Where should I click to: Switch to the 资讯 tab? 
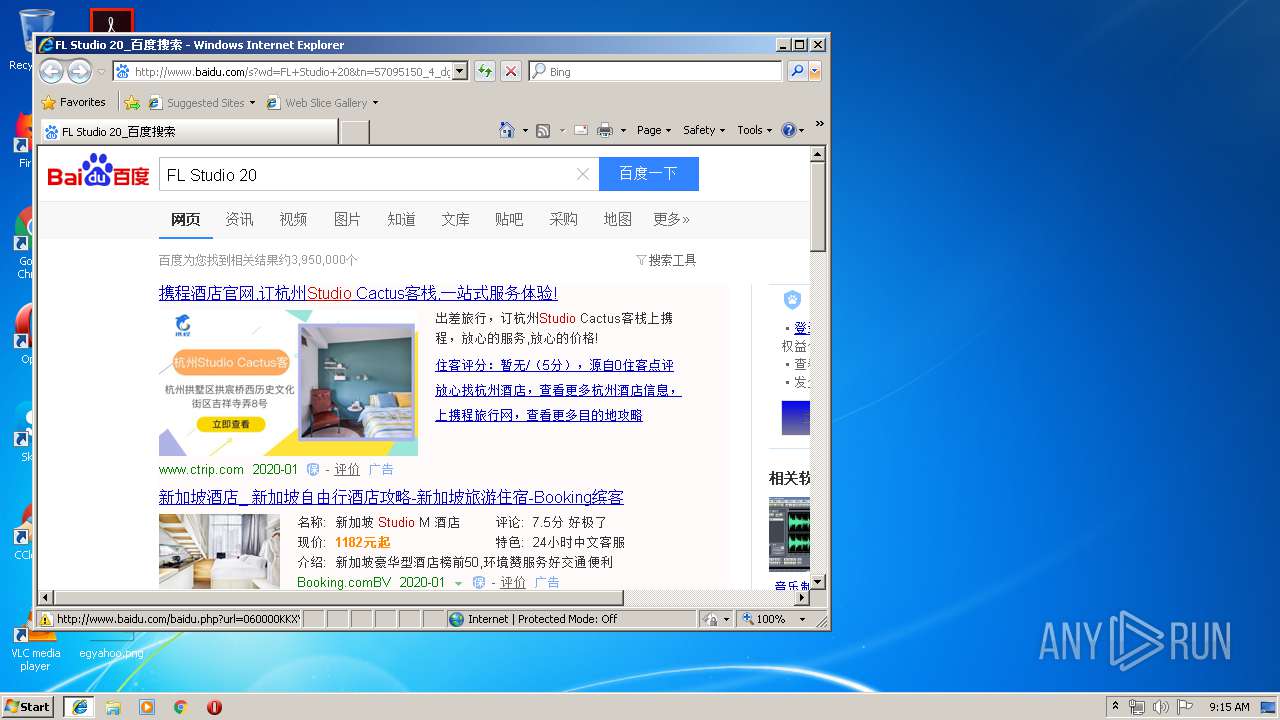tap(239, 219)
